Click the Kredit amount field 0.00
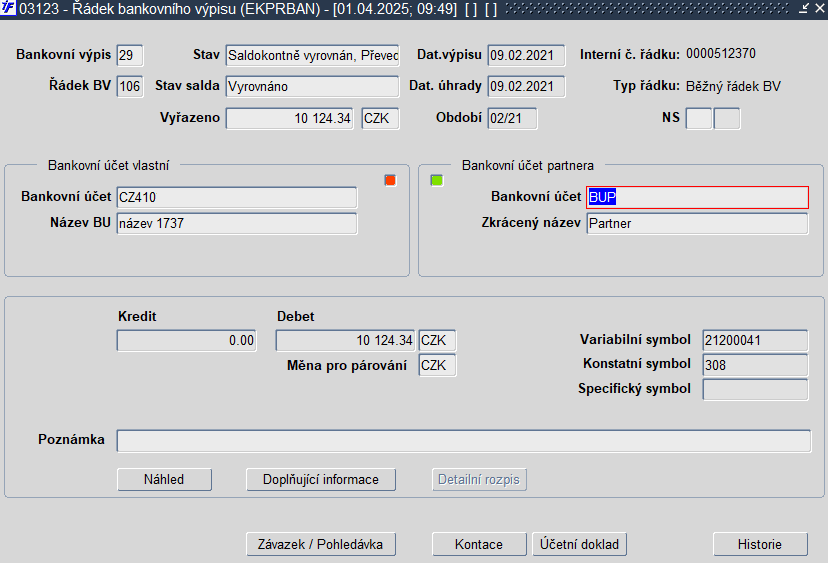The width and height of the screenshot is (828, 563). tap(186, 341)
